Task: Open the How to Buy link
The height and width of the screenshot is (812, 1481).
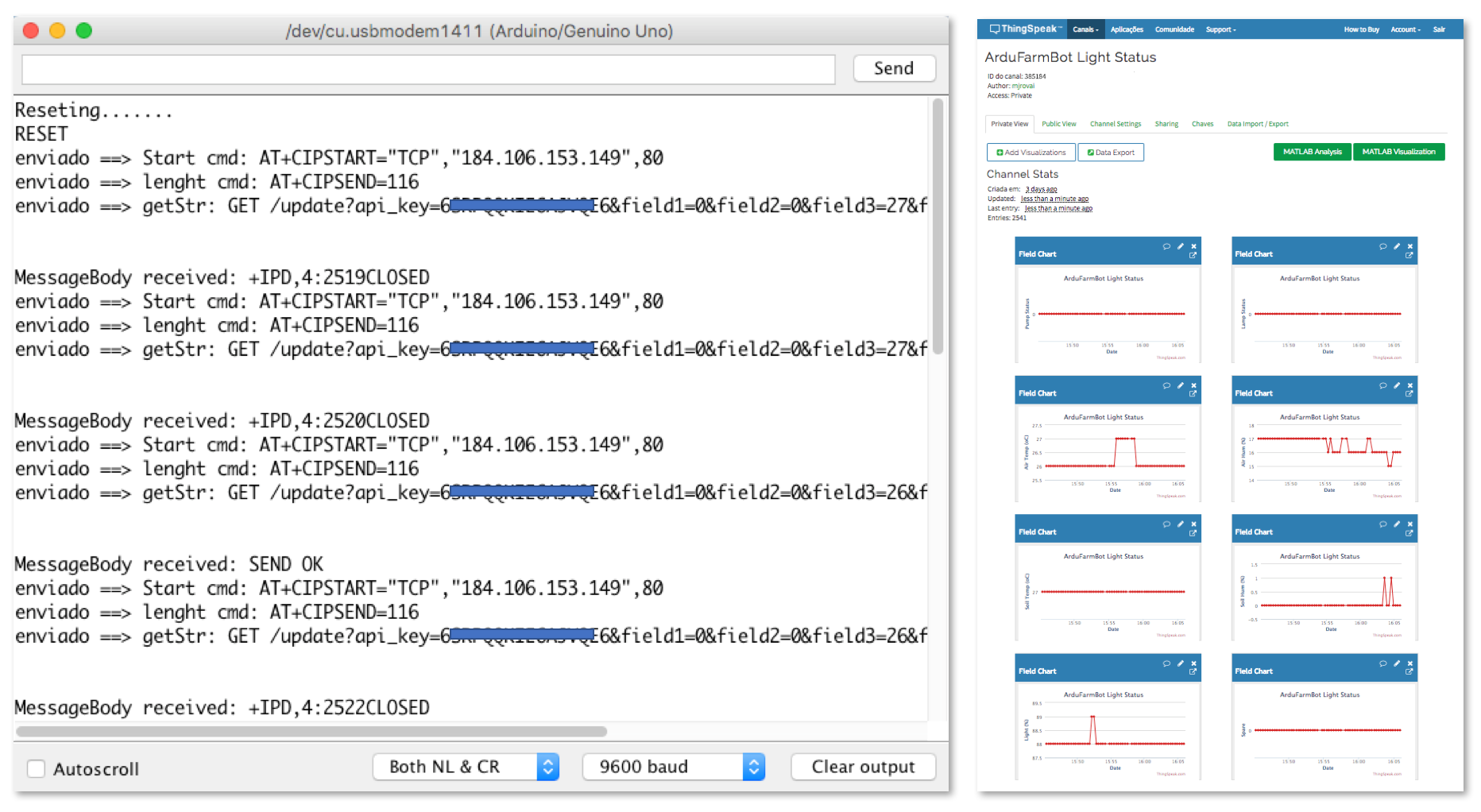Action: [1361, 29]
